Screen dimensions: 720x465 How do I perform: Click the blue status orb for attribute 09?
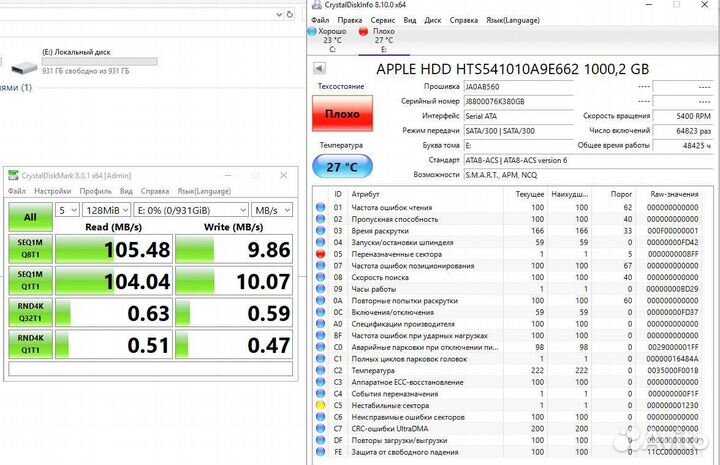(x=321, y=289)
